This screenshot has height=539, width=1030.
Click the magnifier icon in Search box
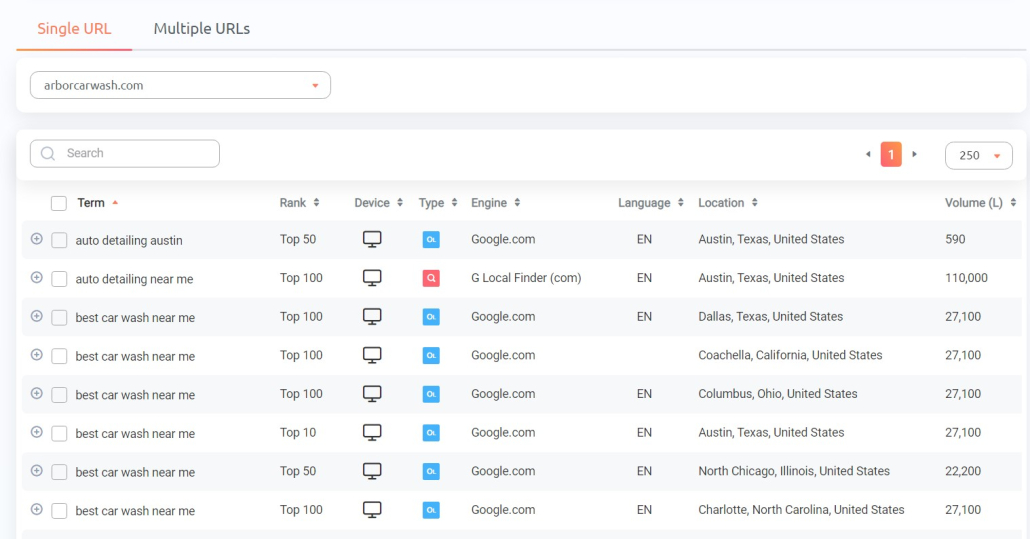(48, 154)
